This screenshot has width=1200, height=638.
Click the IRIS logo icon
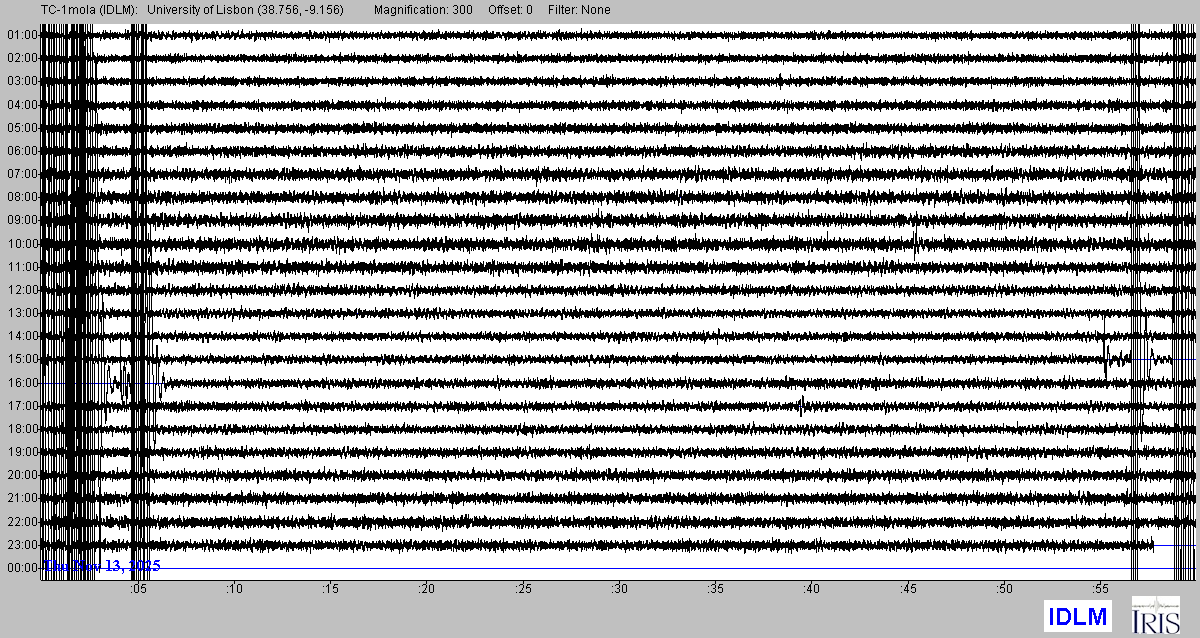pyautogui.click(x=1155, y=615)
